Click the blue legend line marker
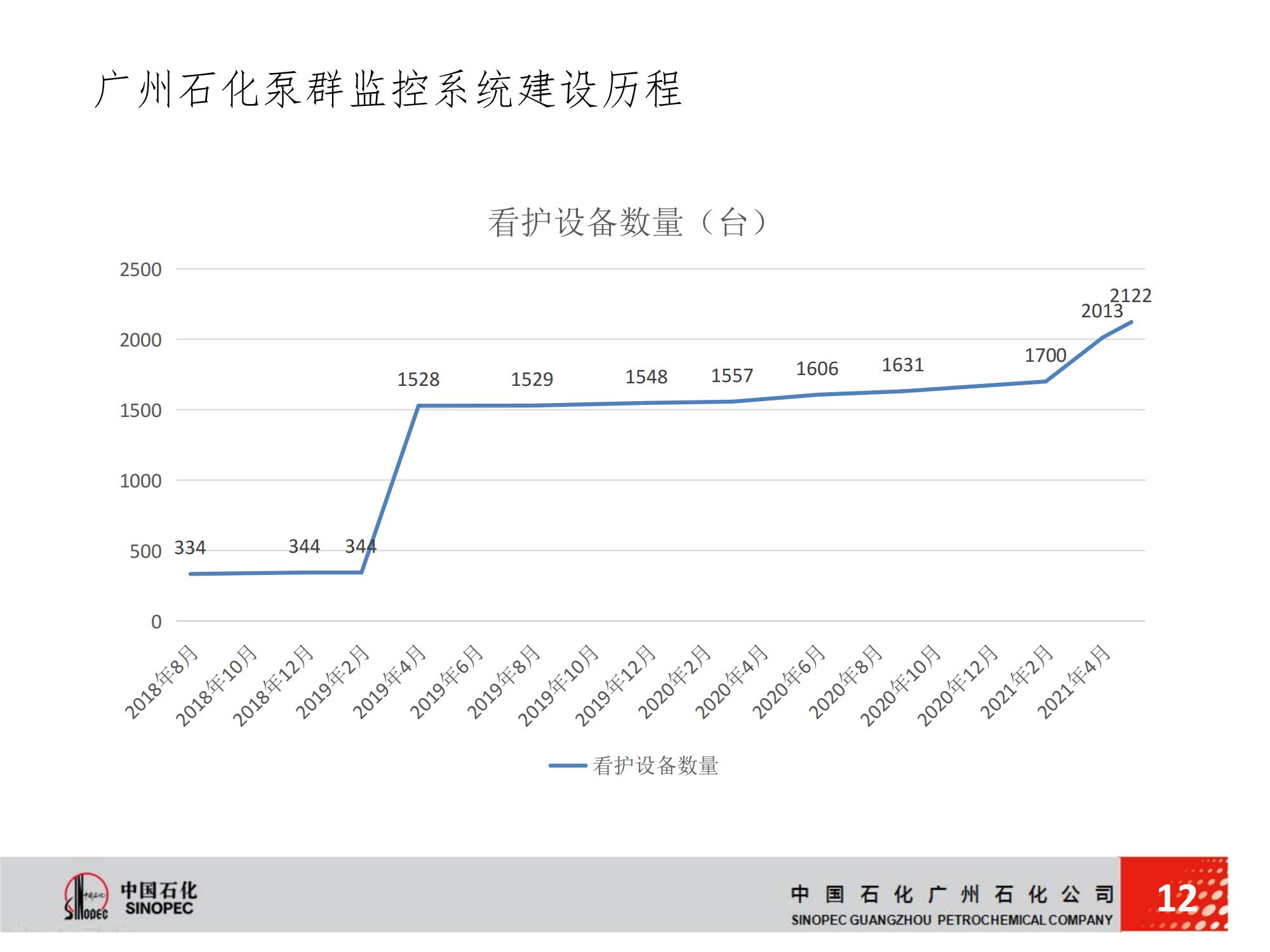 (567, 765)
